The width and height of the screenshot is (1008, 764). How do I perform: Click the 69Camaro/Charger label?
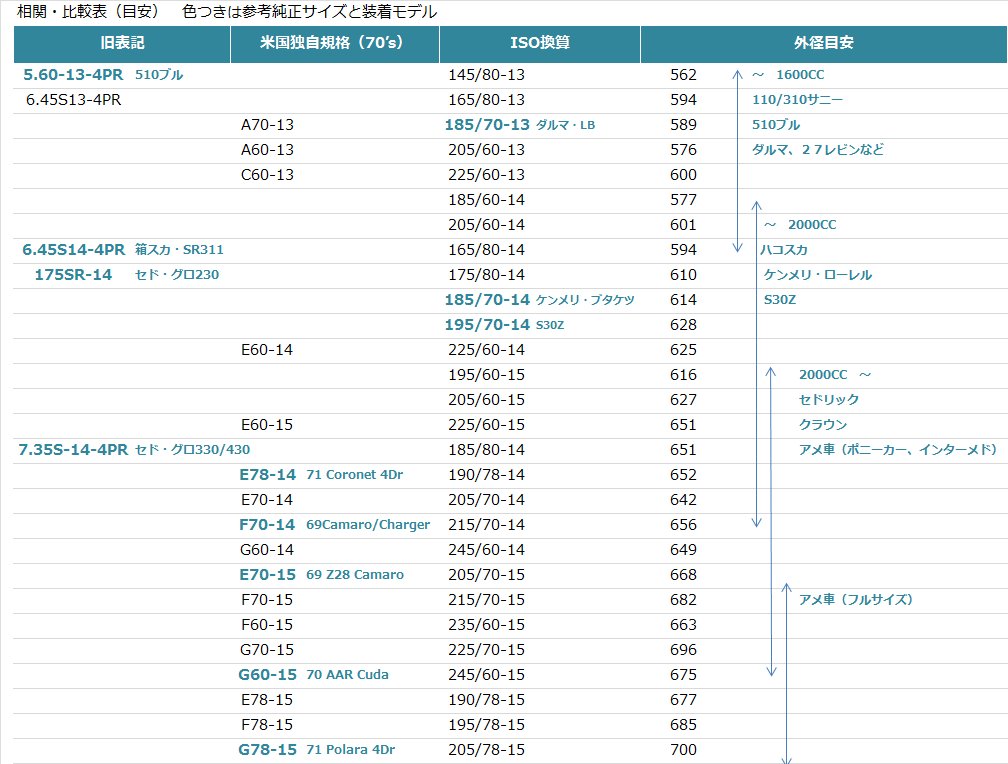point(368,525)
